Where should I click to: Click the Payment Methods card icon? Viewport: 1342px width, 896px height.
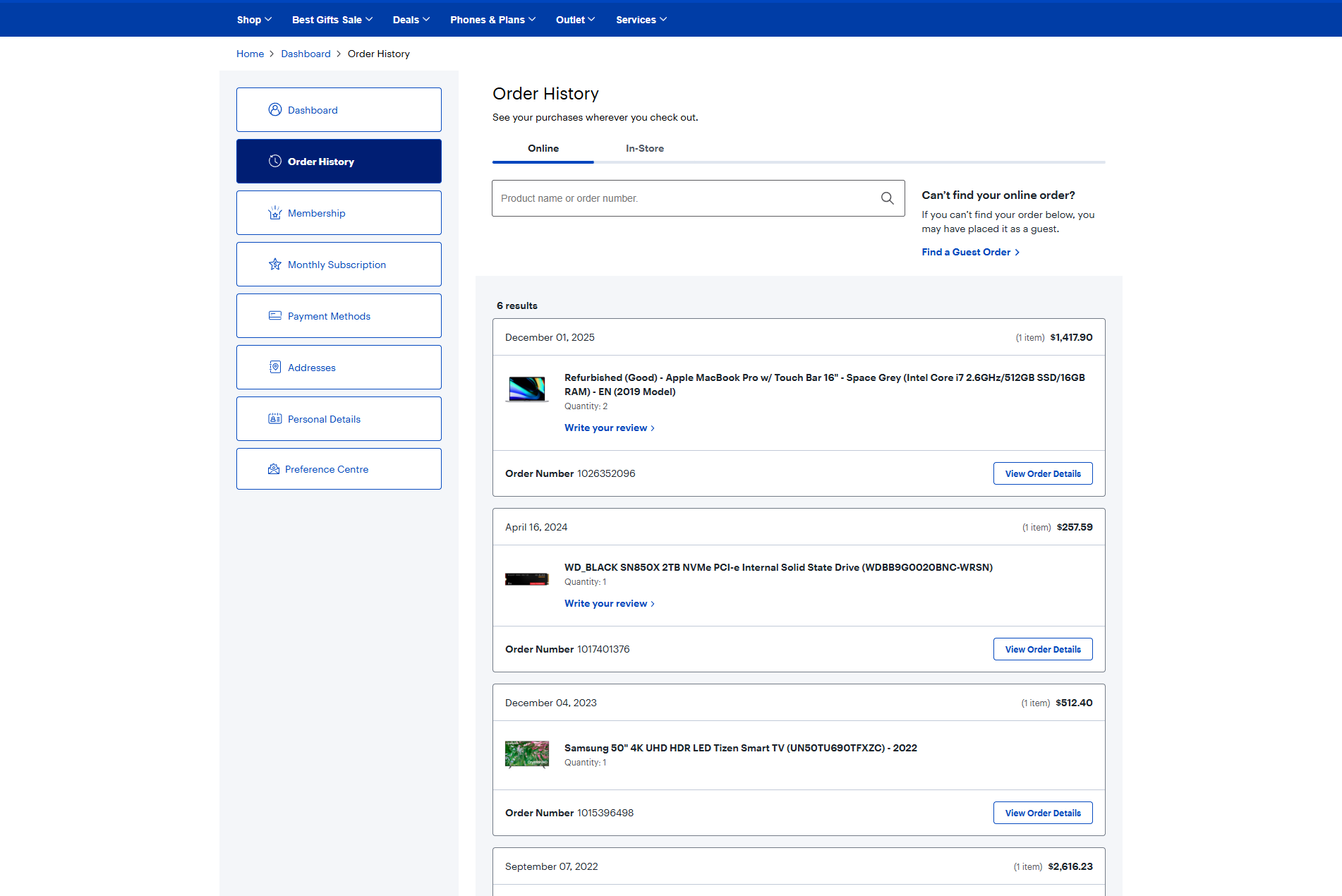(x=275, y=316)
